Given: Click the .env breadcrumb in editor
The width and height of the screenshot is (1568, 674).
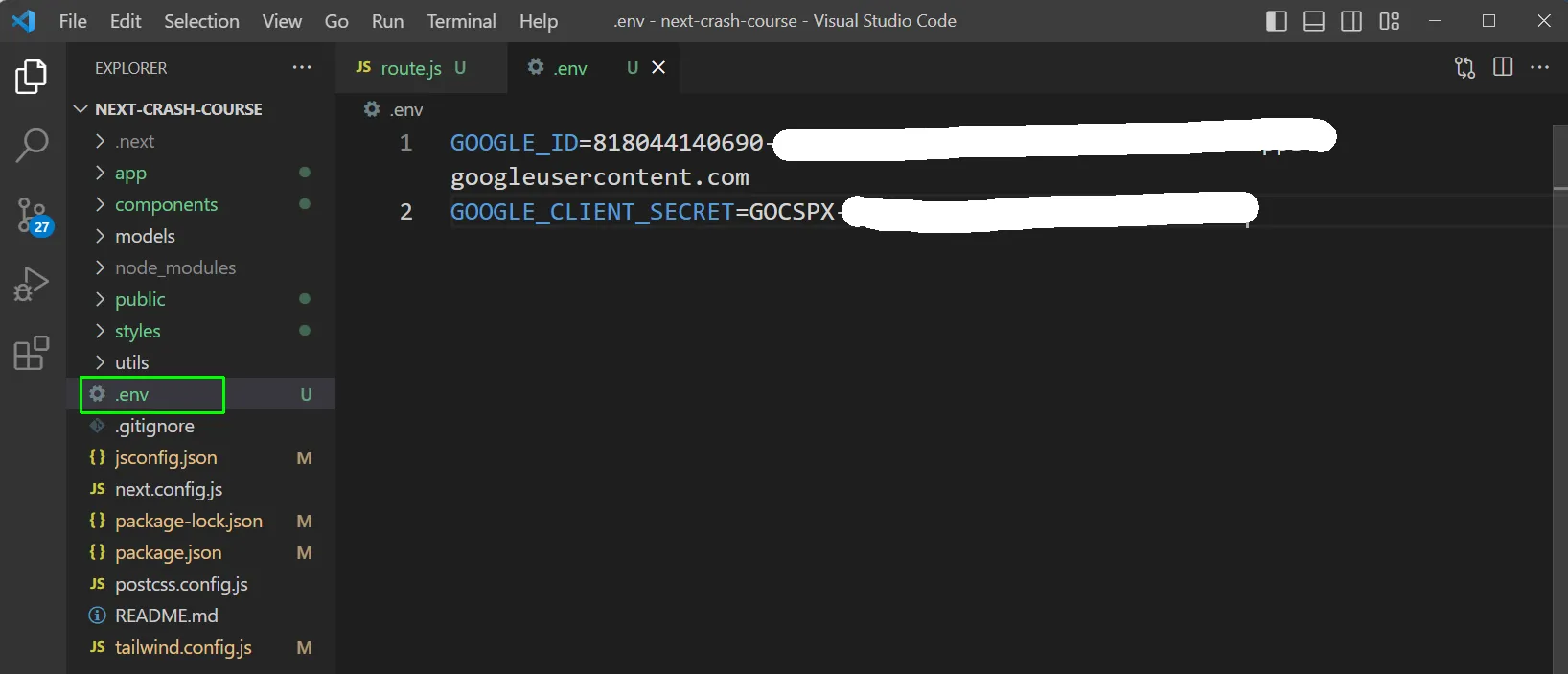Looking at the screenshot, I should click(x=394, y=109).
